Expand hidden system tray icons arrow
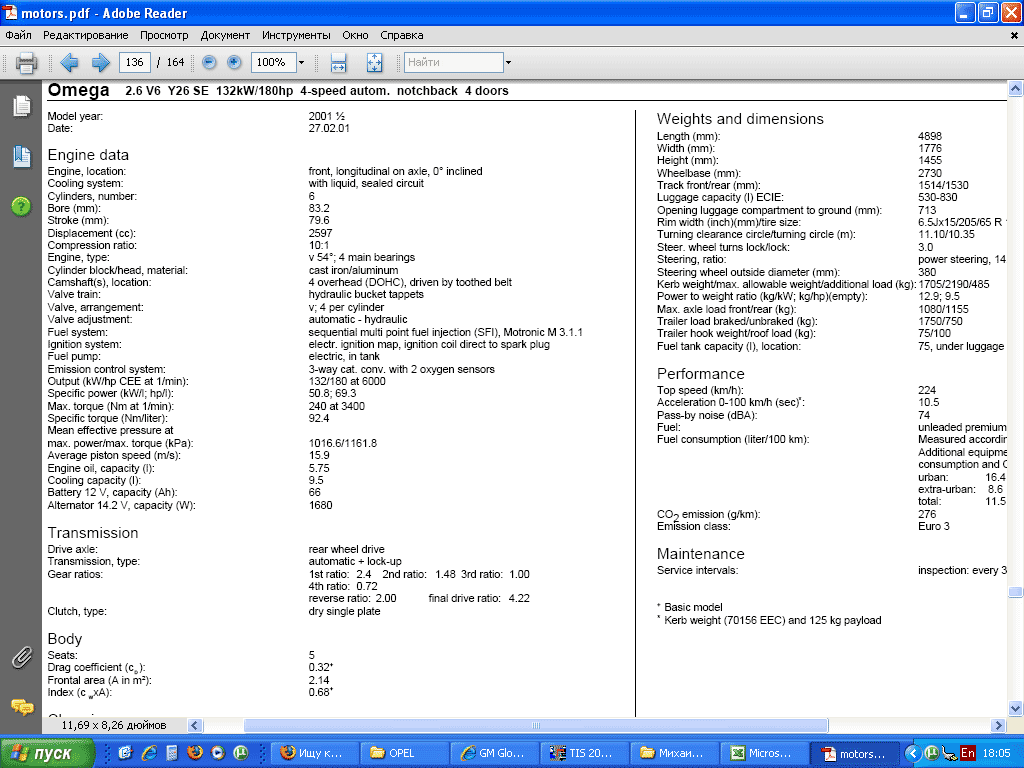This screenshot has height=768, width=1024. point(913,753)
